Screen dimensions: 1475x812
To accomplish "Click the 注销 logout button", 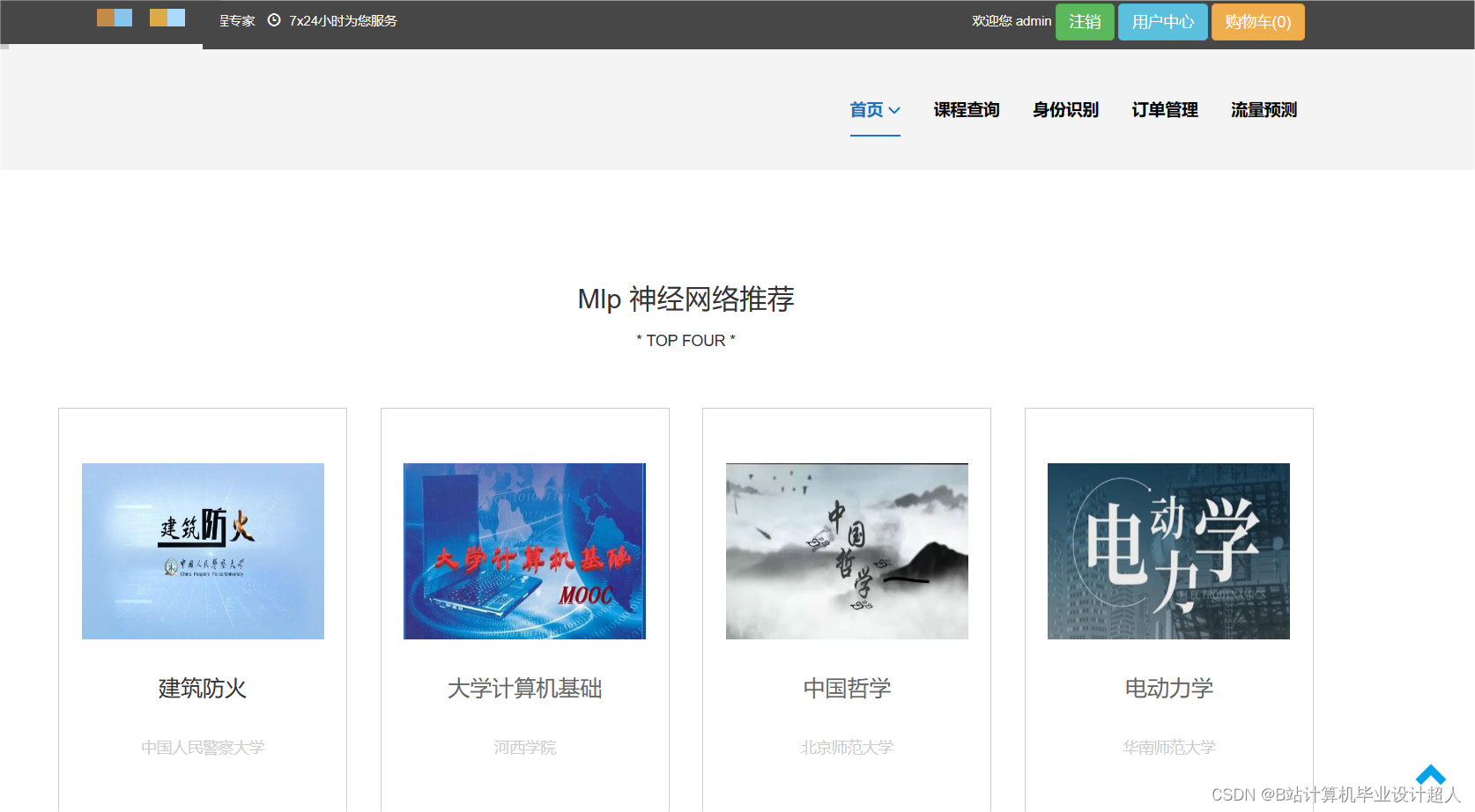I will tap(1084, 21).
